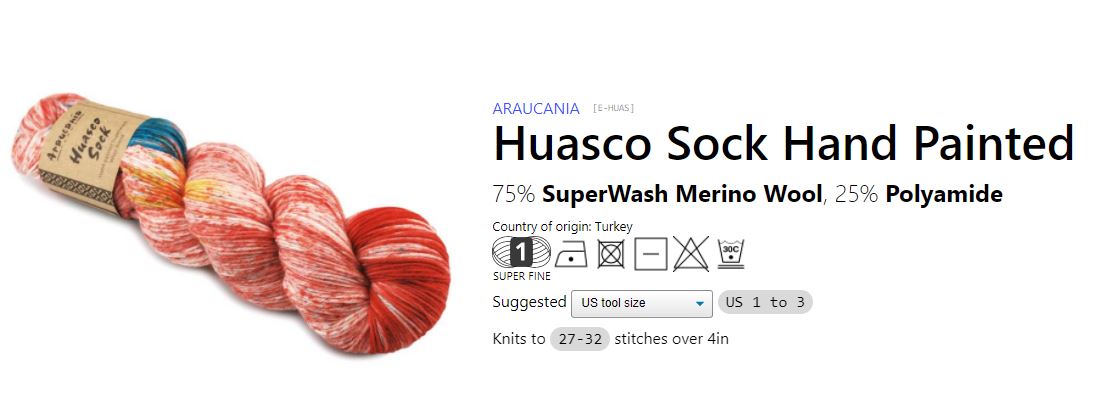Click the do not tumble dry icon
Screen dimensions: 1098x409
(x=611, y=254)
